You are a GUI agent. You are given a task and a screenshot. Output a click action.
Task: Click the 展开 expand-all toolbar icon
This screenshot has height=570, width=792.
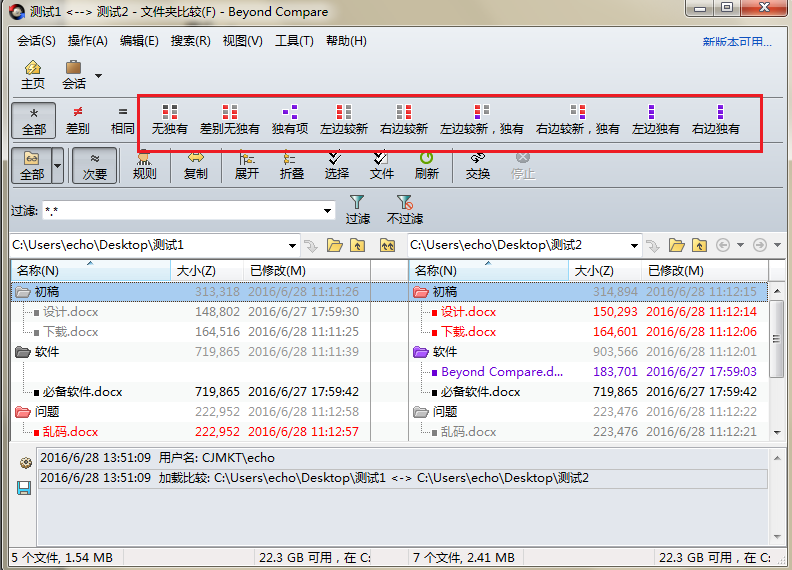coord(246,158)
